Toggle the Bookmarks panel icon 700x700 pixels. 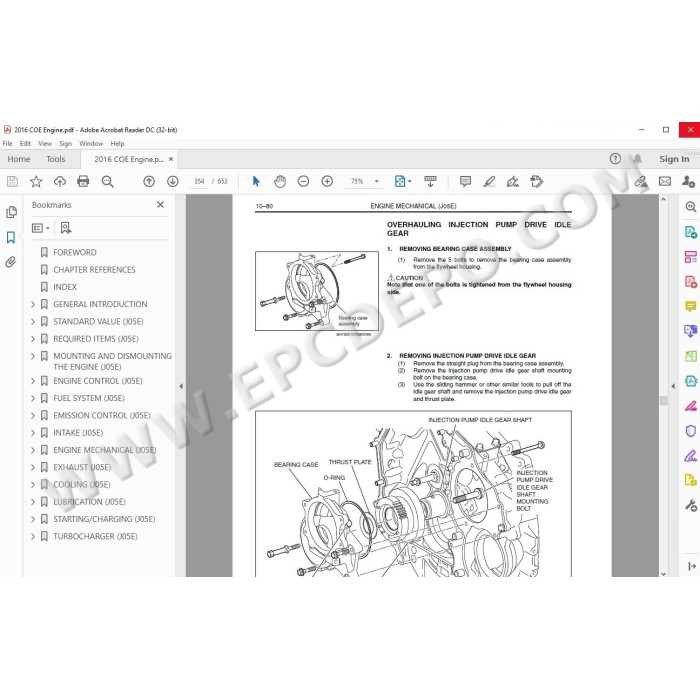point(11,237)
